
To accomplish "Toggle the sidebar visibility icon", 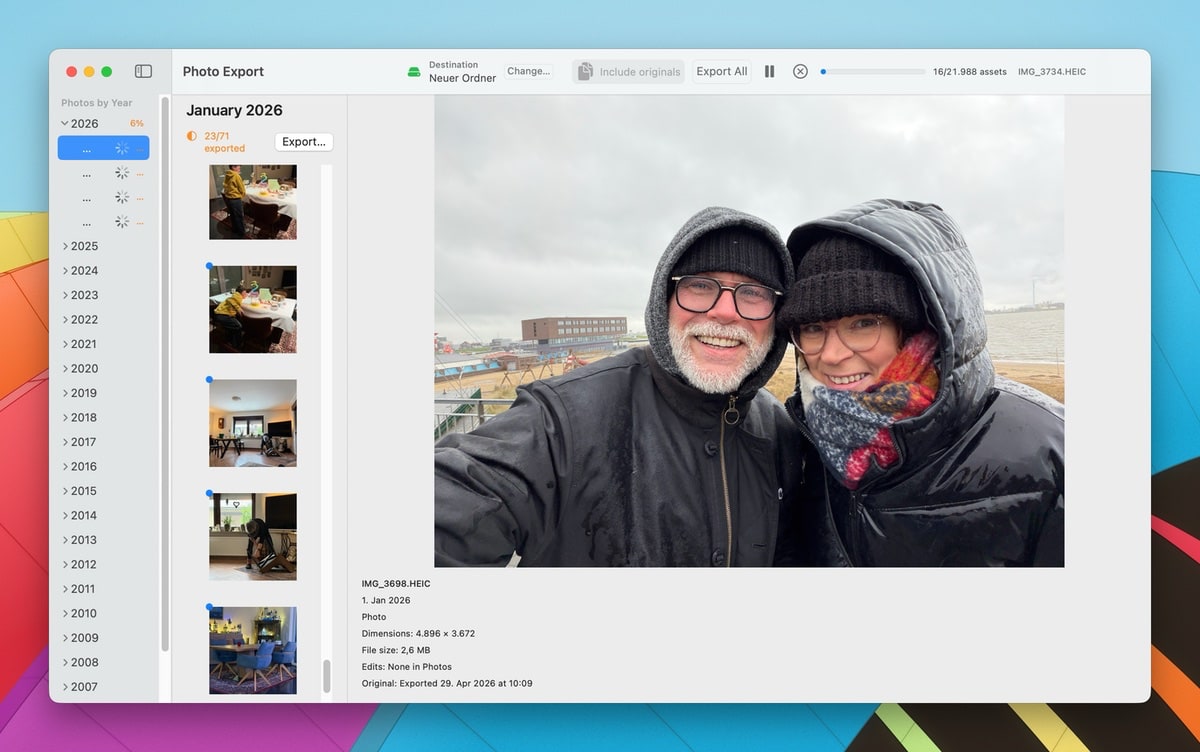I will [x=143, y=71].
